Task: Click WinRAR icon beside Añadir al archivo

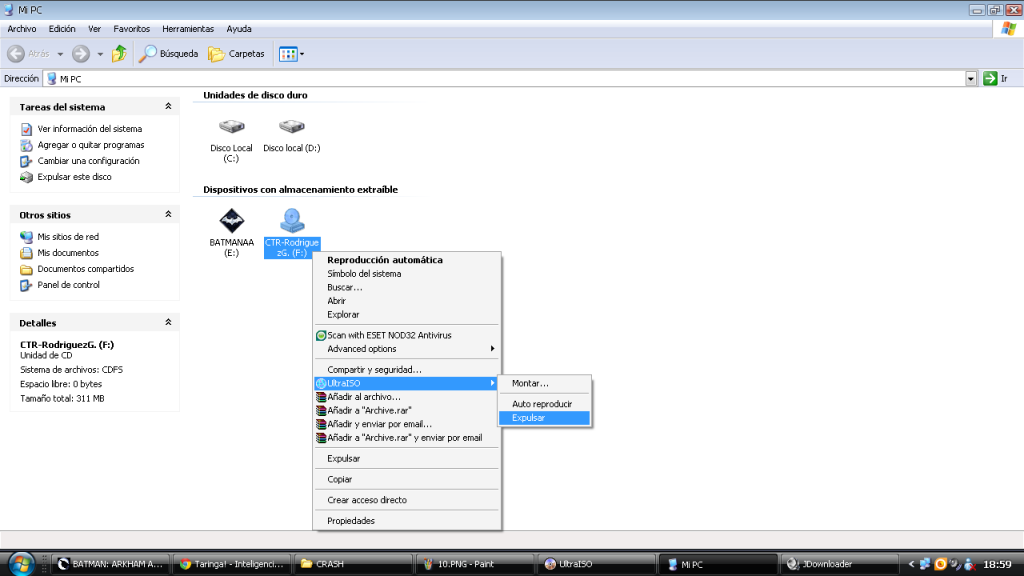Action: pyautogui.click(x=321, y=397)
